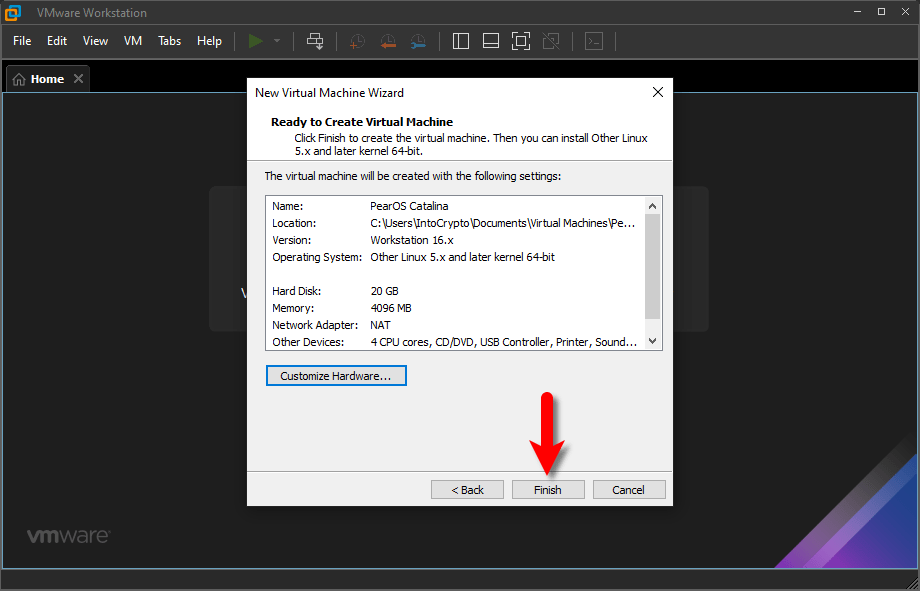Toggle the library sidebar view icon
The height and width of the screenshot is (591, 920).
pyautogui.click(x=461, y=41)
